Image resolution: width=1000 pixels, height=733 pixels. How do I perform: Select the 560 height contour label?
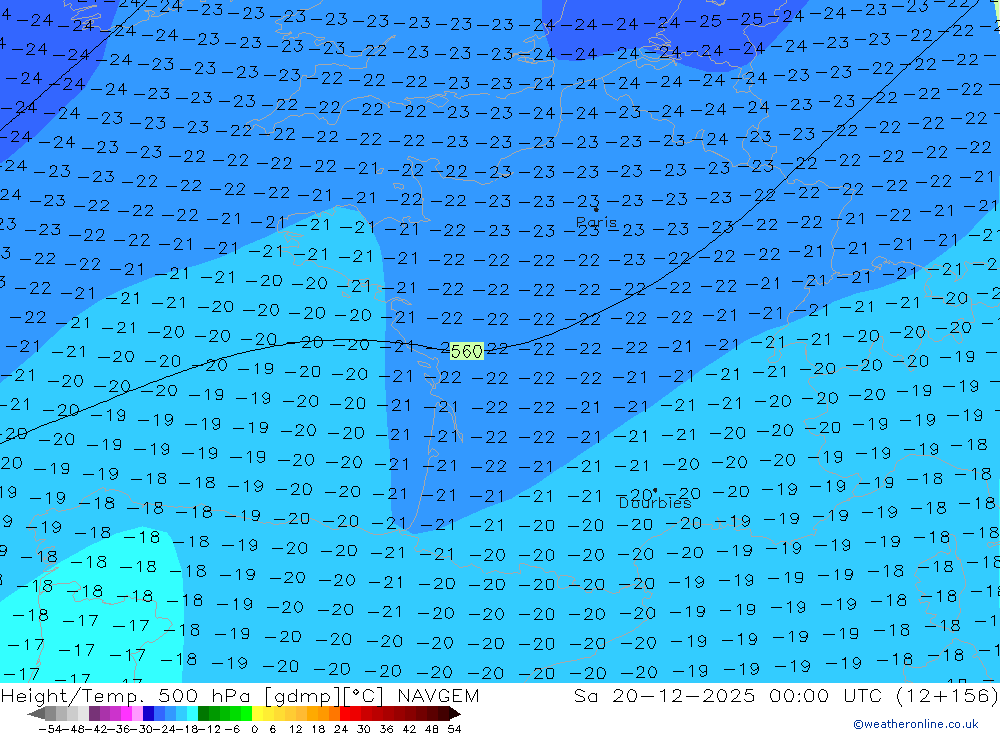click(466, 351)
